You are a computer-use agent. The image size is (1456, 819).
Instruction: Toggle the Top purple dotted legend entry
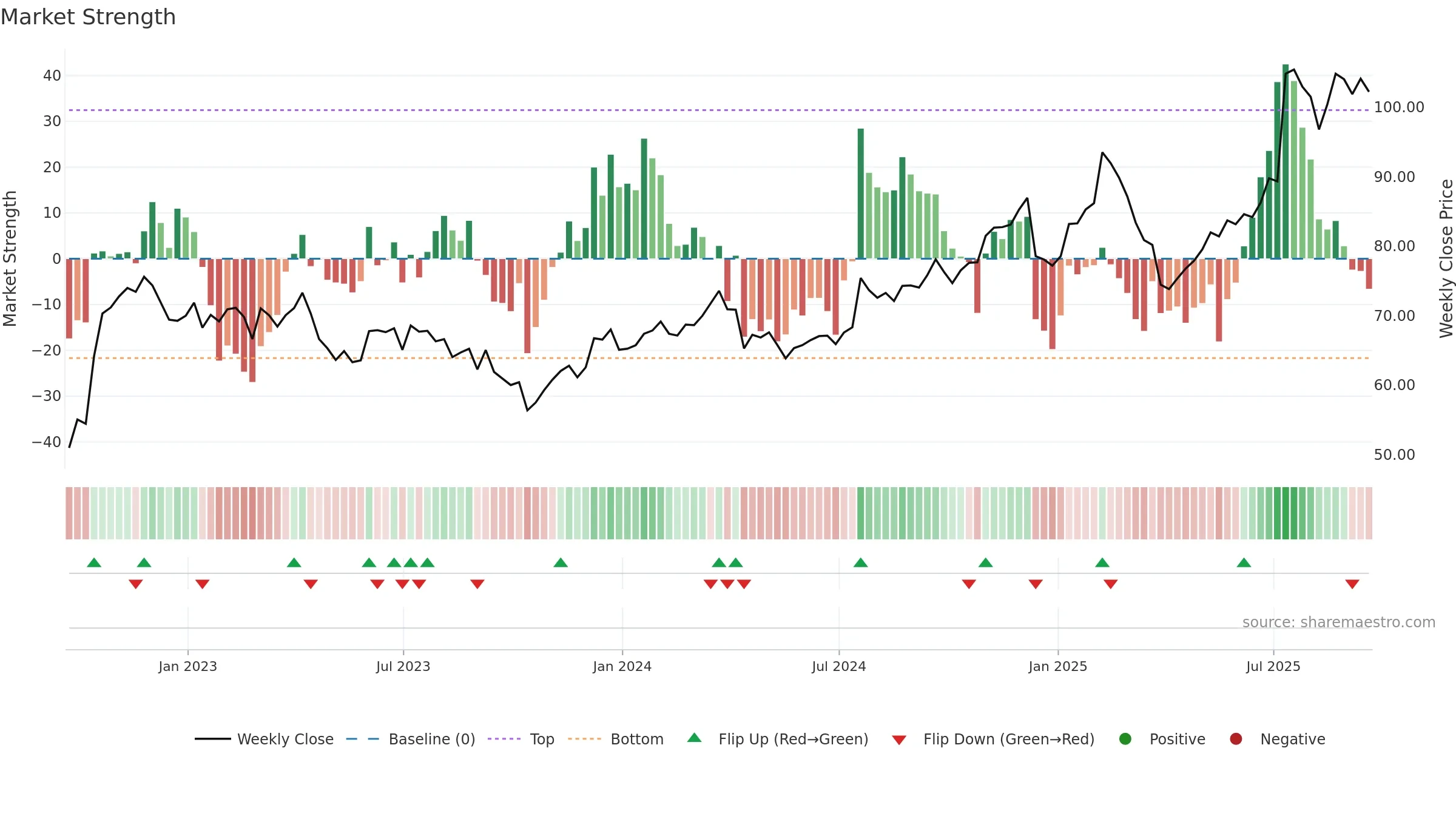pyautogui.click(x=521, y=739)
